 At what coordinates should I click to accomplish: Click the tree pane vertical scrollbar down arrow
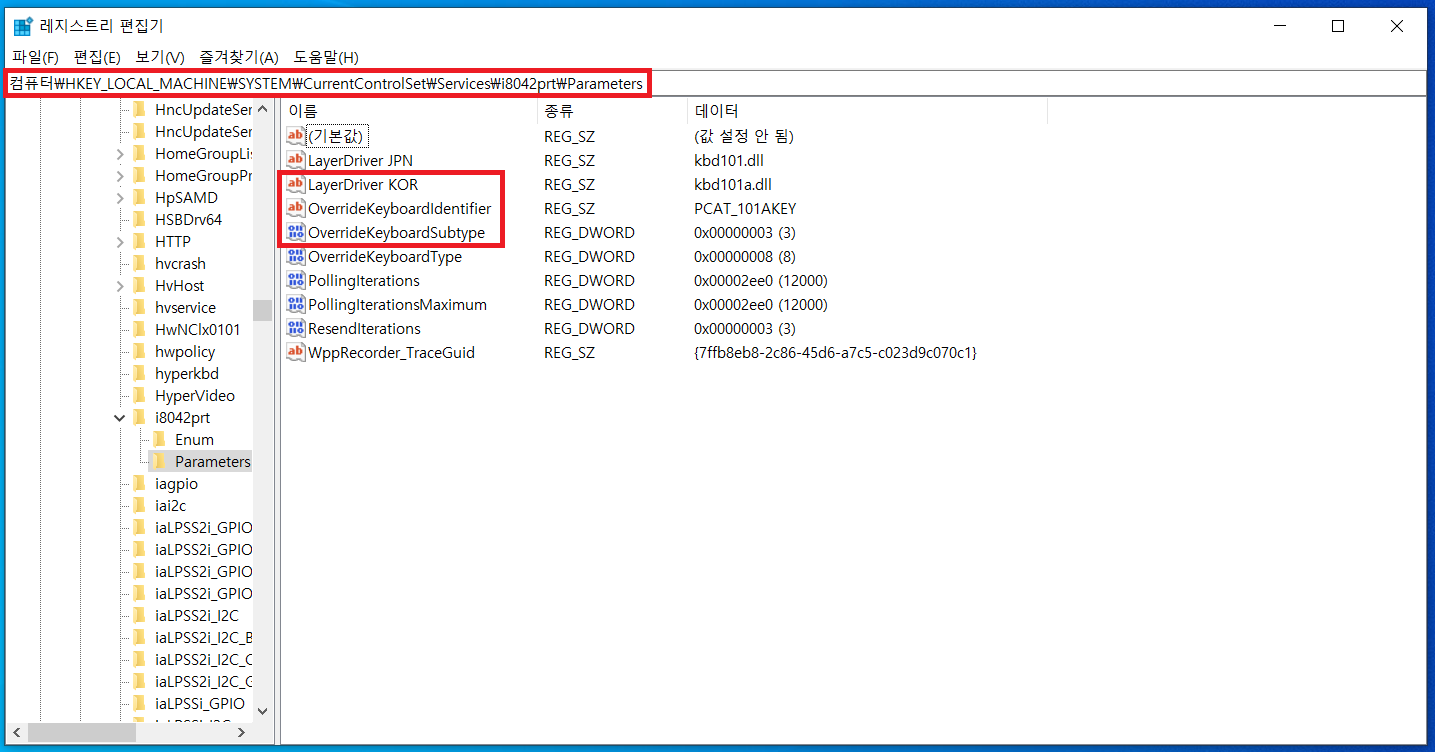262,711
